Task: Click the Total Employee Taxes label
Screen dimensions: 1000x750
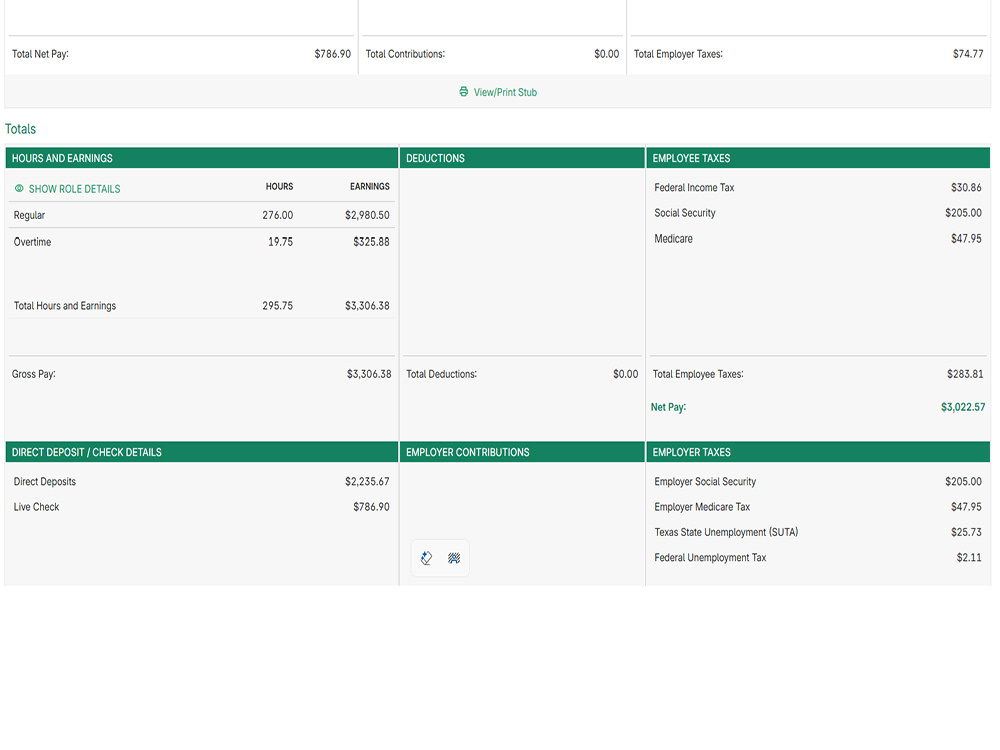Action: 698,374
